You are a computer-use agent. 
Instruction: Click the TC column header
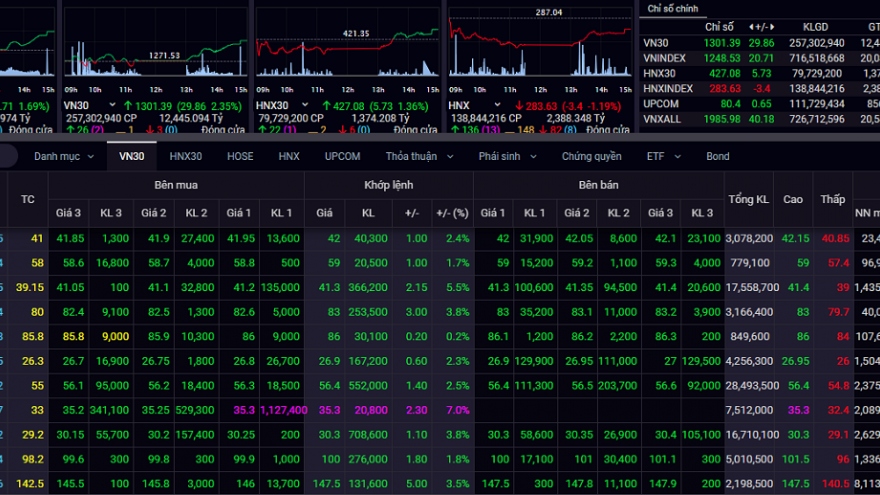[28, 199]
